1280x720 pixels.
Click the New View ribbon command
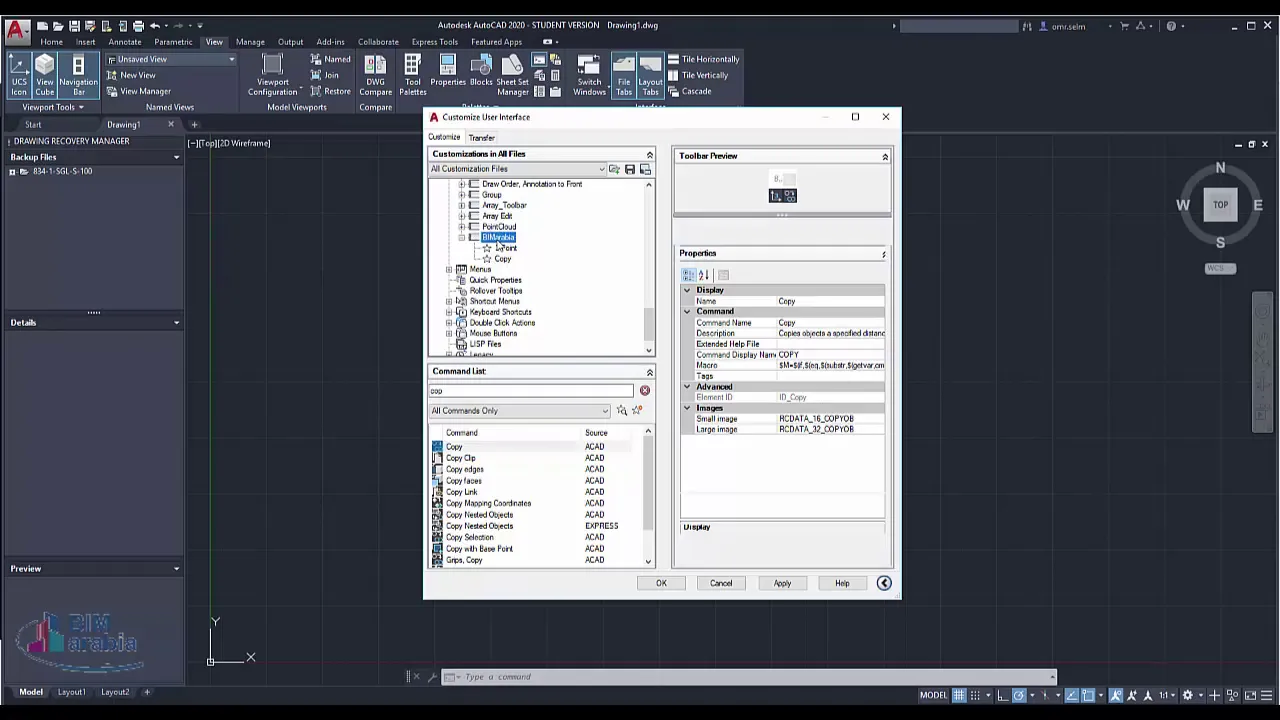[x=131, y=75]
